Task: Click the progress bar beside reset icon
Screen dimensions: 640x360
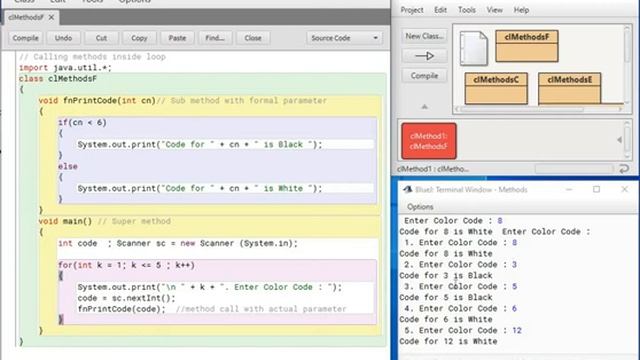Action: point(574,169)
